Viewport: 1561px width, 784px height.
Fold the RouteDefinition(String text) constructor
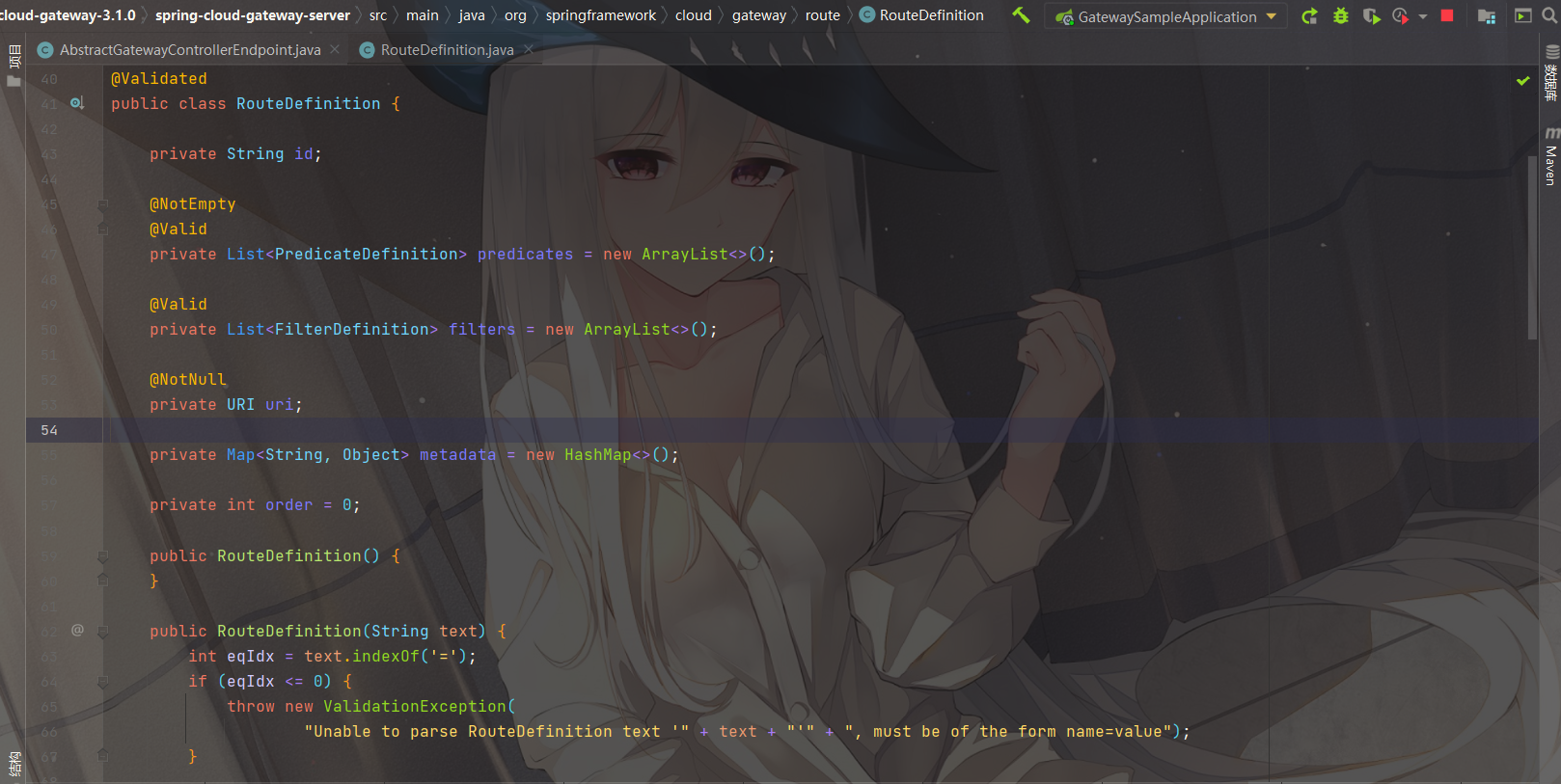[x=102, y=632]
